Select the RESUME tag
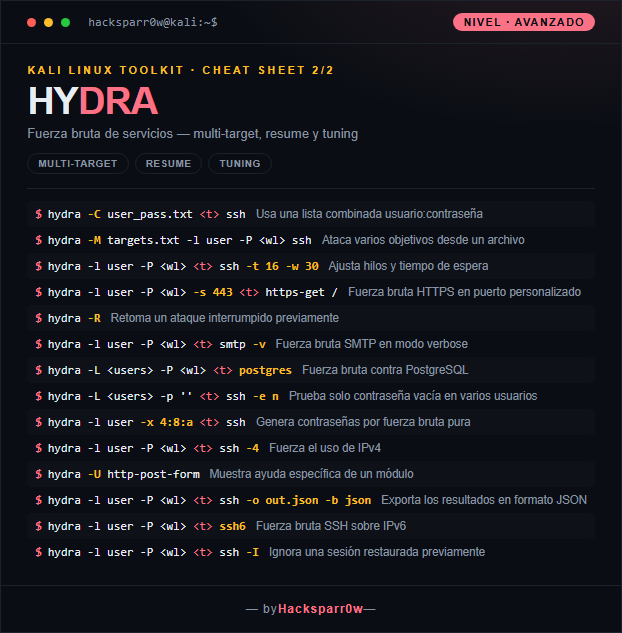Screen dimensions: 622x633 pyautogui.click(x=168, y=163)
